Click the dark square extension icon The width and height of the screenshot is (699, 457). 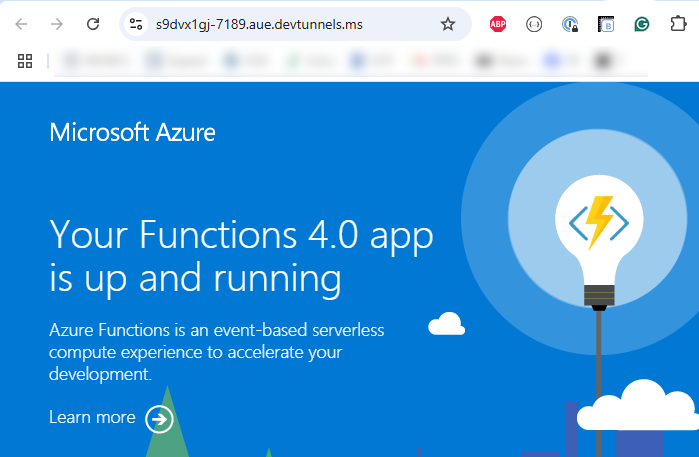[606, 24]
